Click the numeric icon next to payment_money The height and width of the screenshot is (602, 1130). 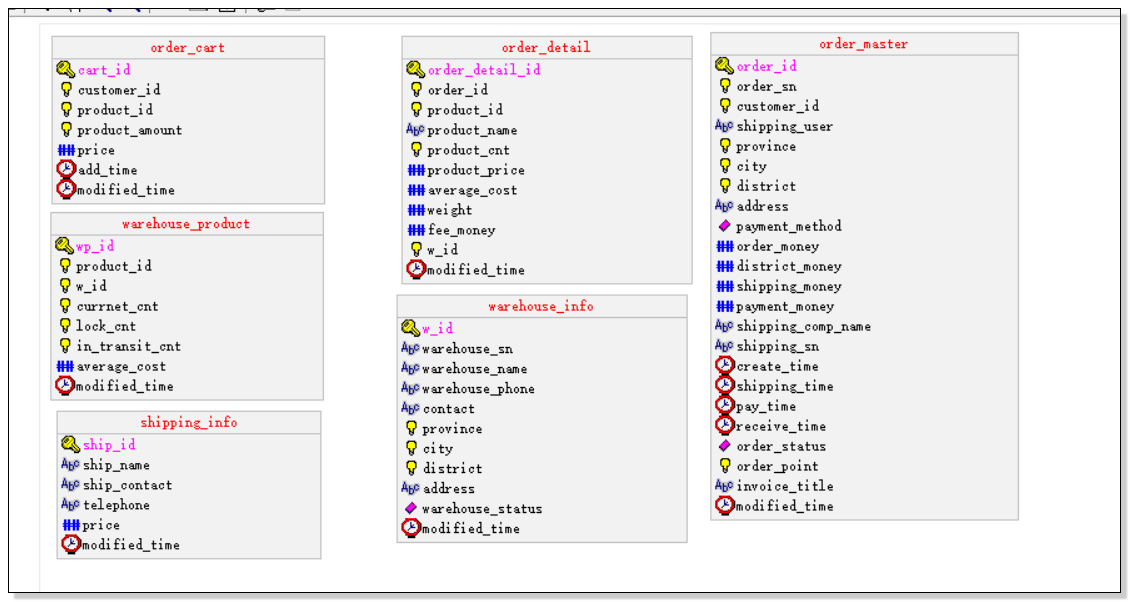click(724, 306)
